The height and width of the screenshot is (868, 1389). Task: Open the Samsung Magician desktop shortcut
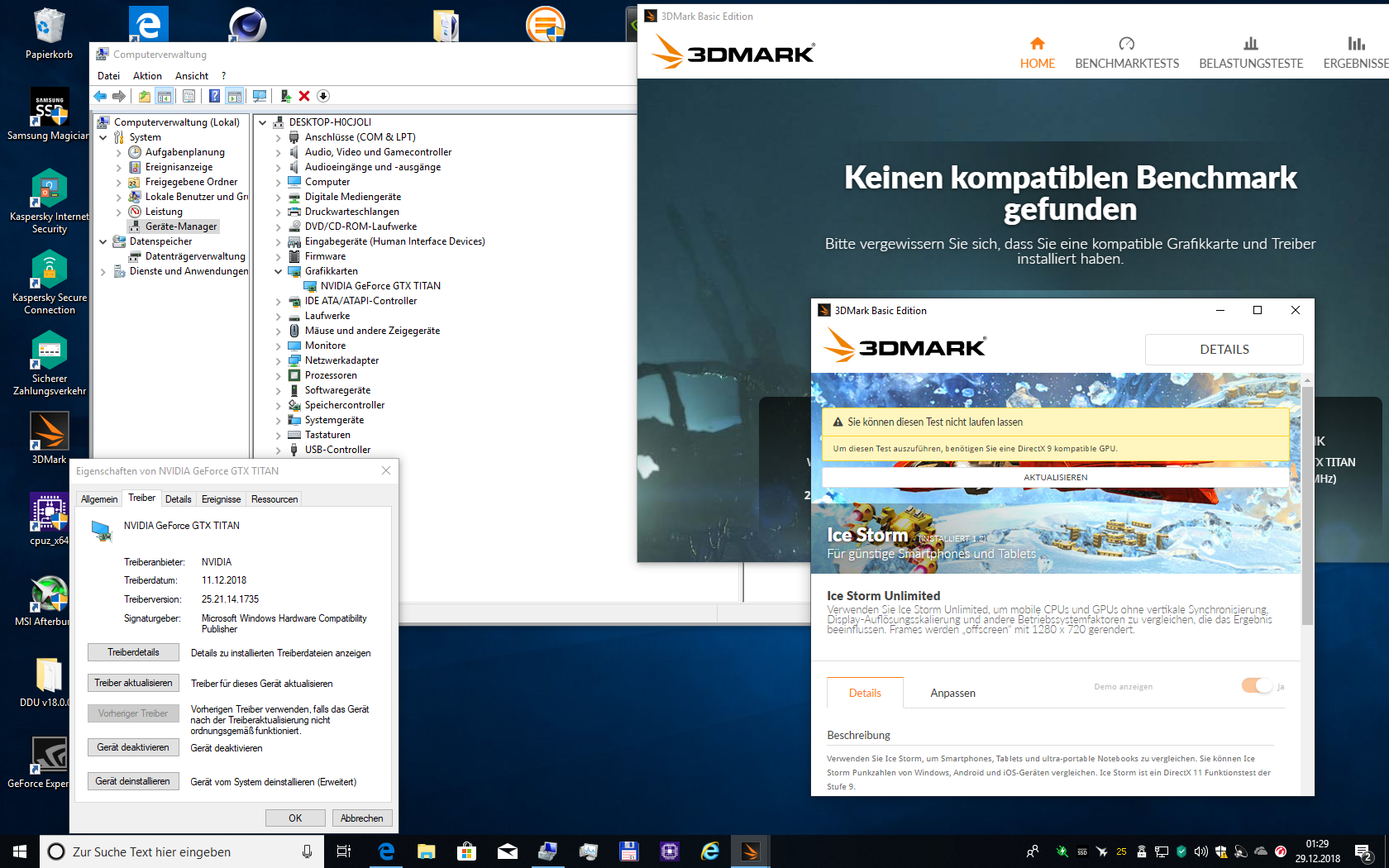(49, 114)
